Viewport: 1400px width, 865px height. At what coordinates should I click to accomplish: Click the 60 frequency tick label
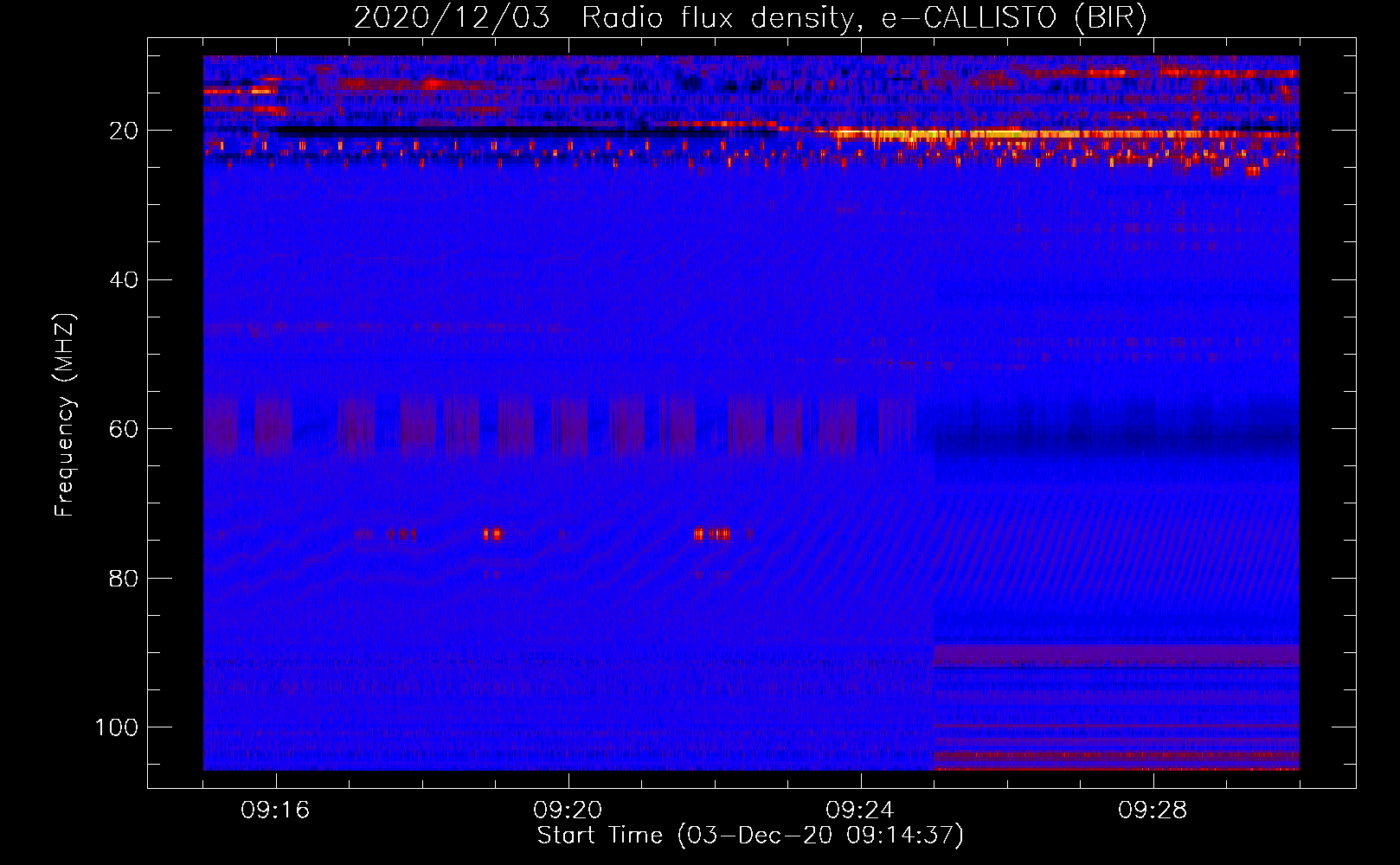point(124,429)
